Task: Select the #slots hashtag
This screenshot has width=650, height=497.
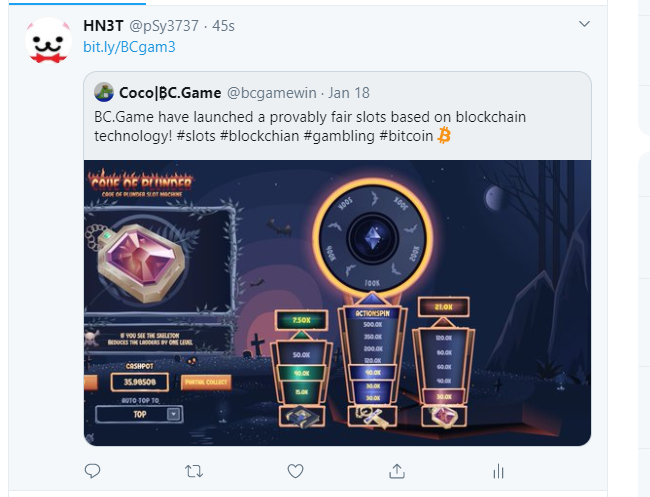Action: (x=196, y=136)
